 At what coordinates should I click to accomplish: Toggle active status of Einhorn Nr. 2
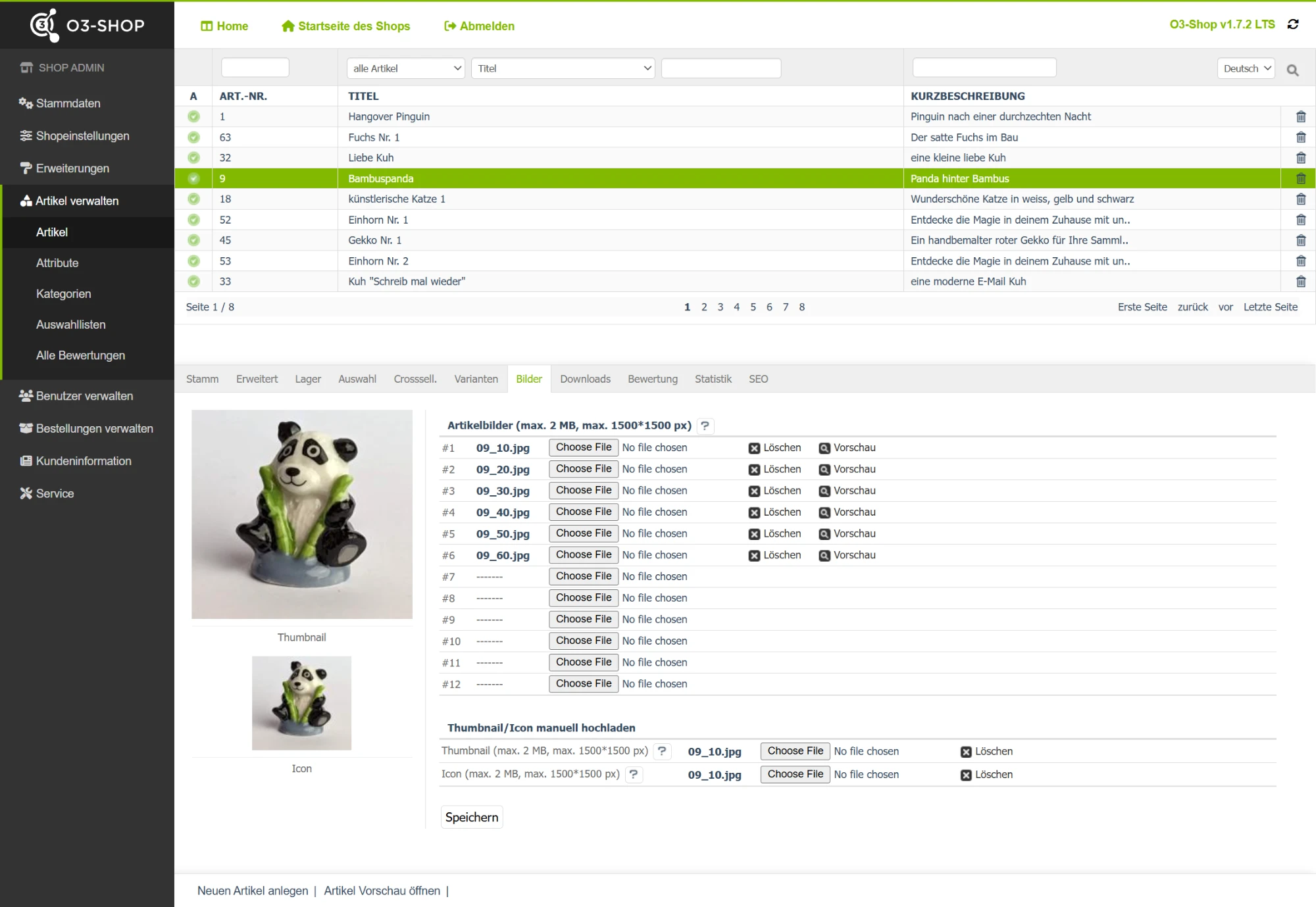click(193, 261)
